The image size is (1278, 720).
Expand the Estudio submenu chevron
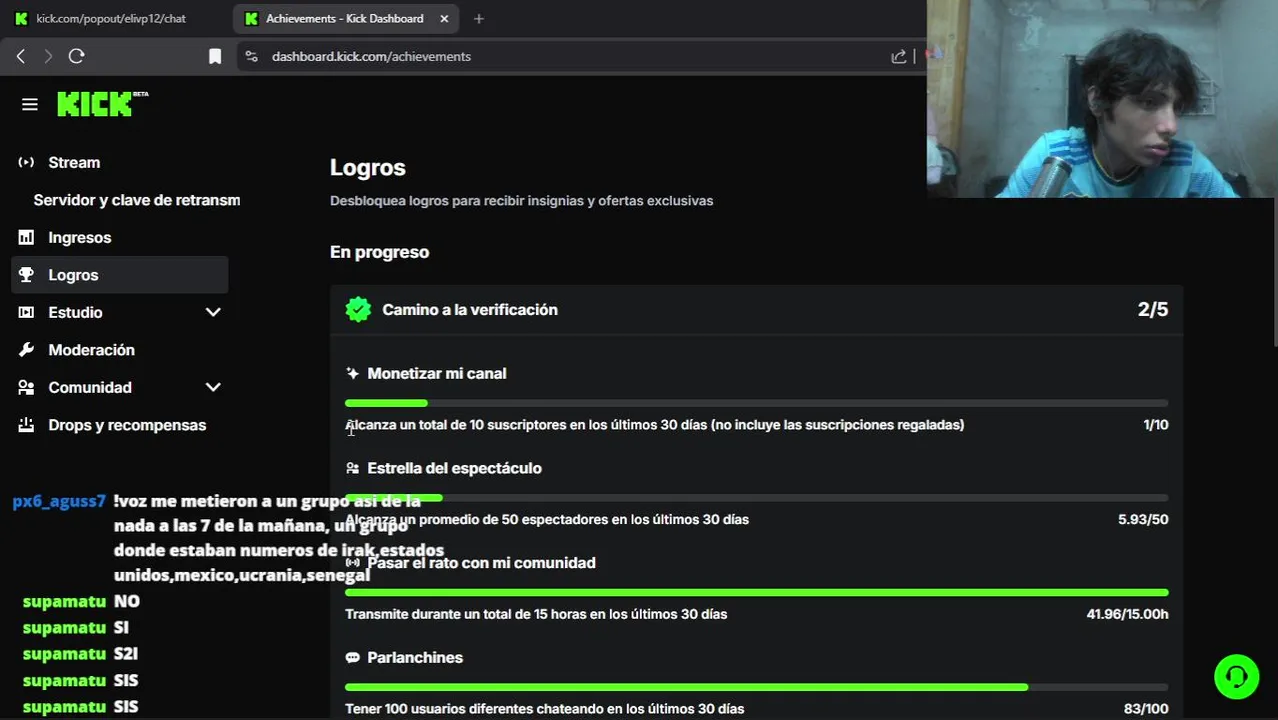click(x=213, y=312)
